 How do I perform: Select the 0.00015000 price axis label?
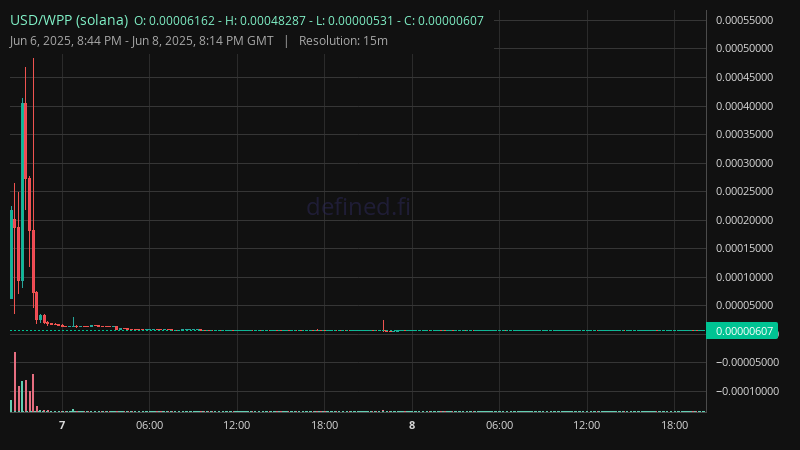click(x=744, y=248)
